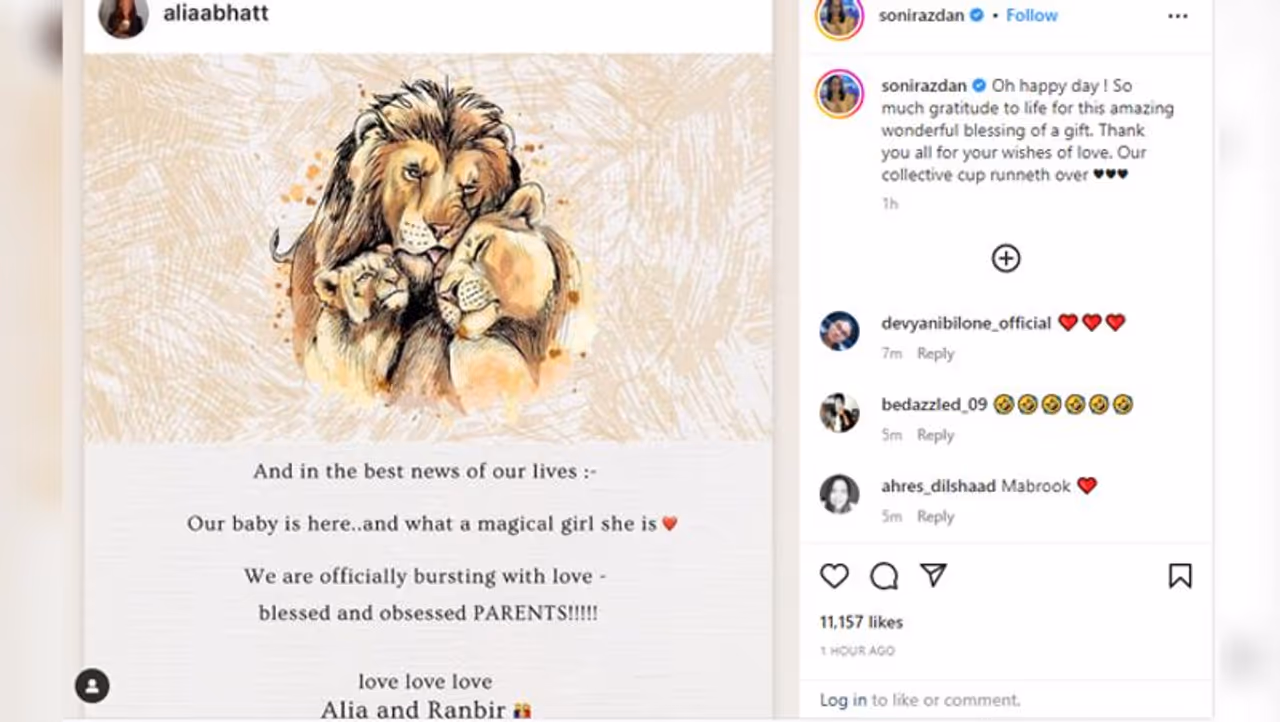This screenshot has height=722, width=1280.
Task: Share the post via paper plane icon
Action: tap(933, 575)
